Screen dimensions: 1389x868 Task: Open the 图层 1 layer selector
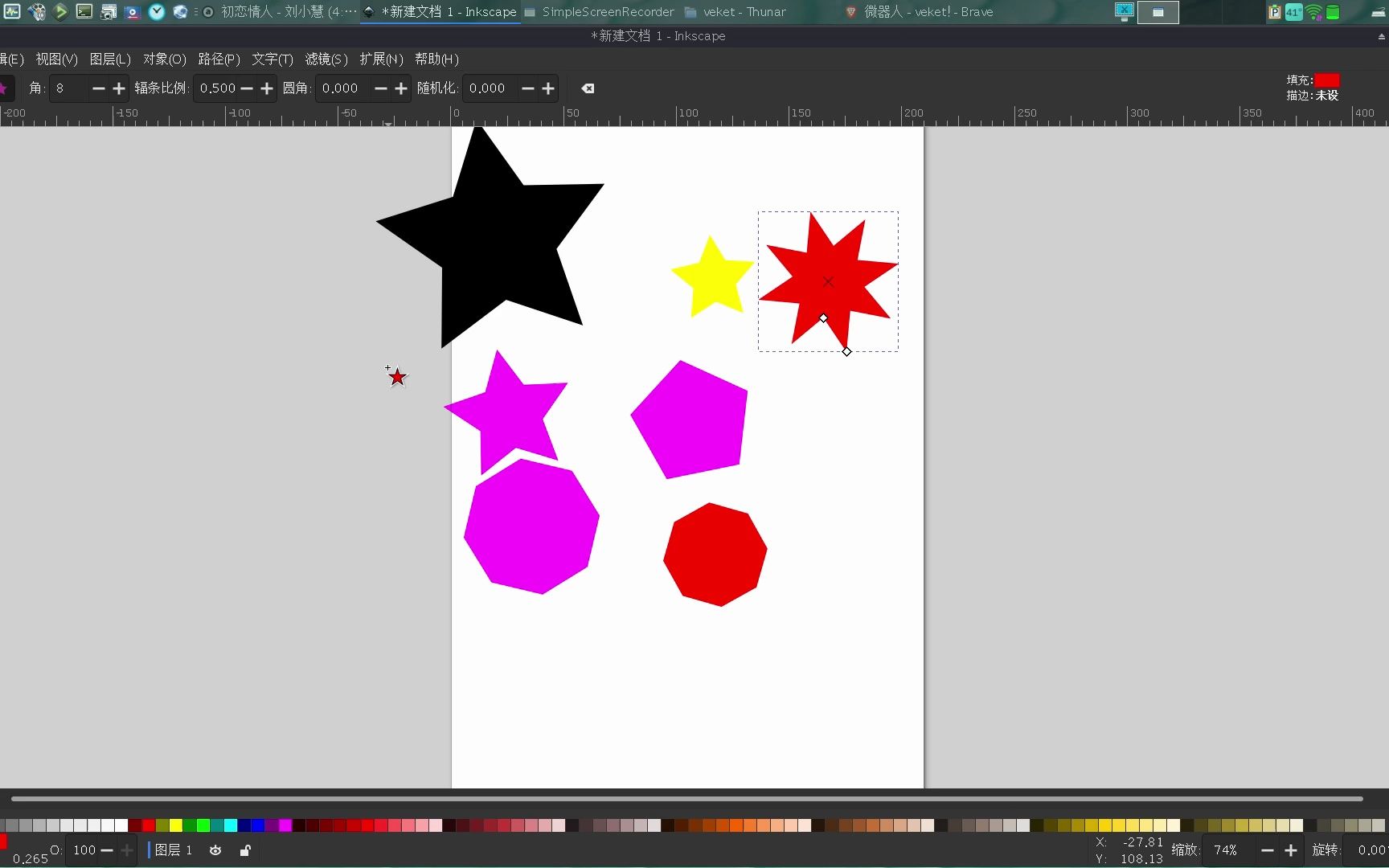coord(174,850)
